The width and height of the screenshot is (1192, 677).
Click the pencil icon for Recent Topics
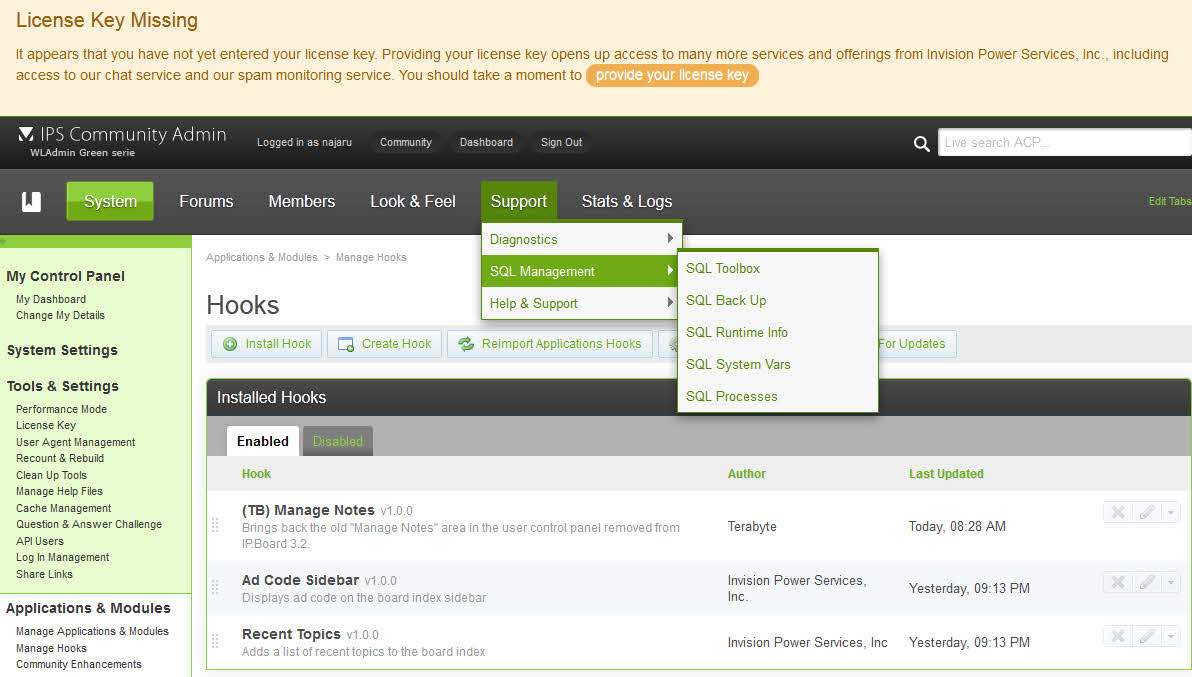pos(1147,636)
